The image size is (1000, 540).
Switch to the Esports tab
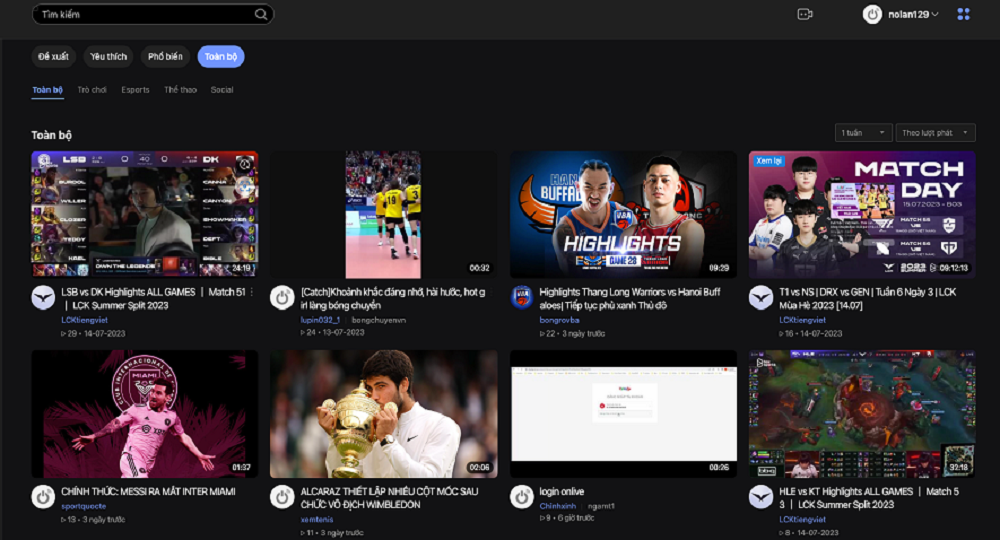[135, 90]
